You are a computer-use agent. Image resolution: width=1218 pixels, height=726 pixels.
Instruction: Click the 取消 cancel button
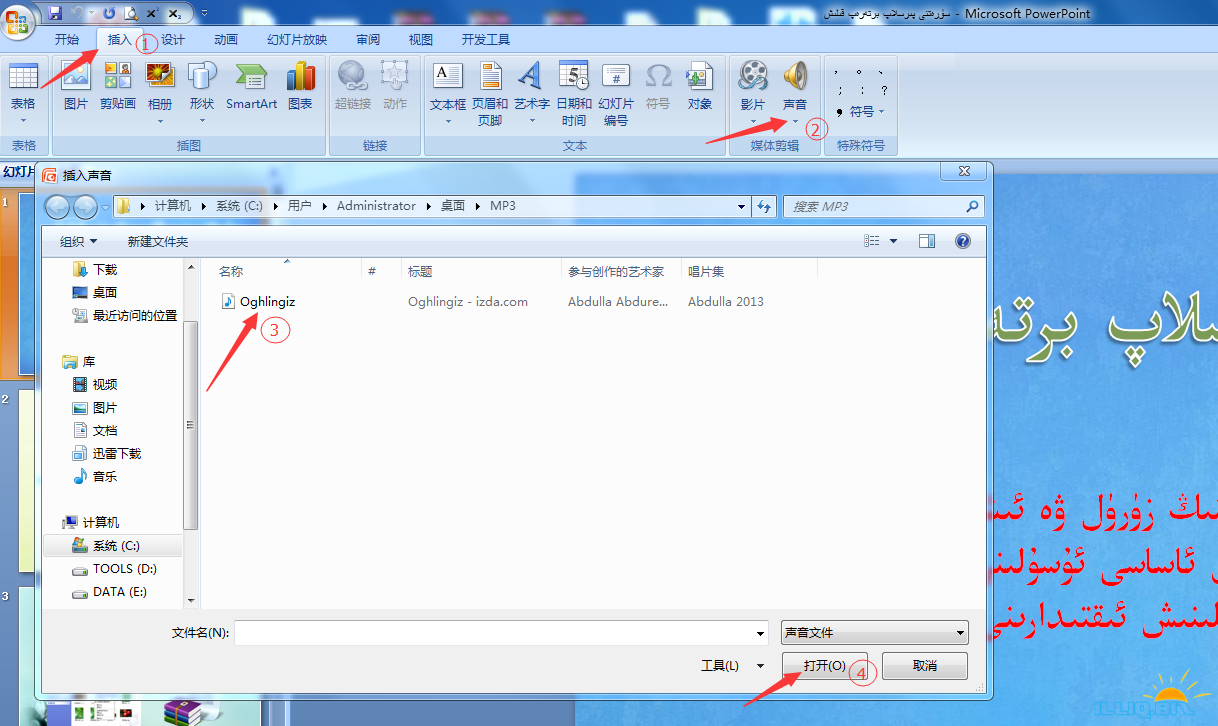(925, 666)
